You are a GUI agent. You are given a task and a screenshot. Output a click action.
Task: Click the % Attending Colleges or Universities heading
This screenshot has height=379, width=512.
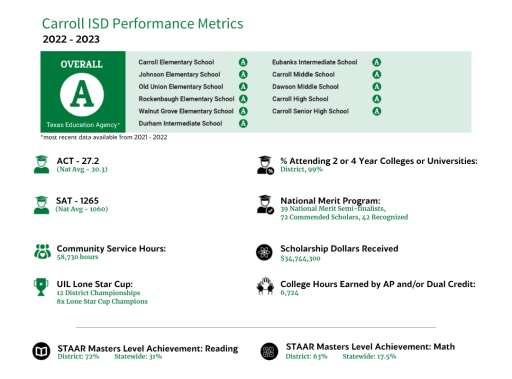(x=379, y=161)
